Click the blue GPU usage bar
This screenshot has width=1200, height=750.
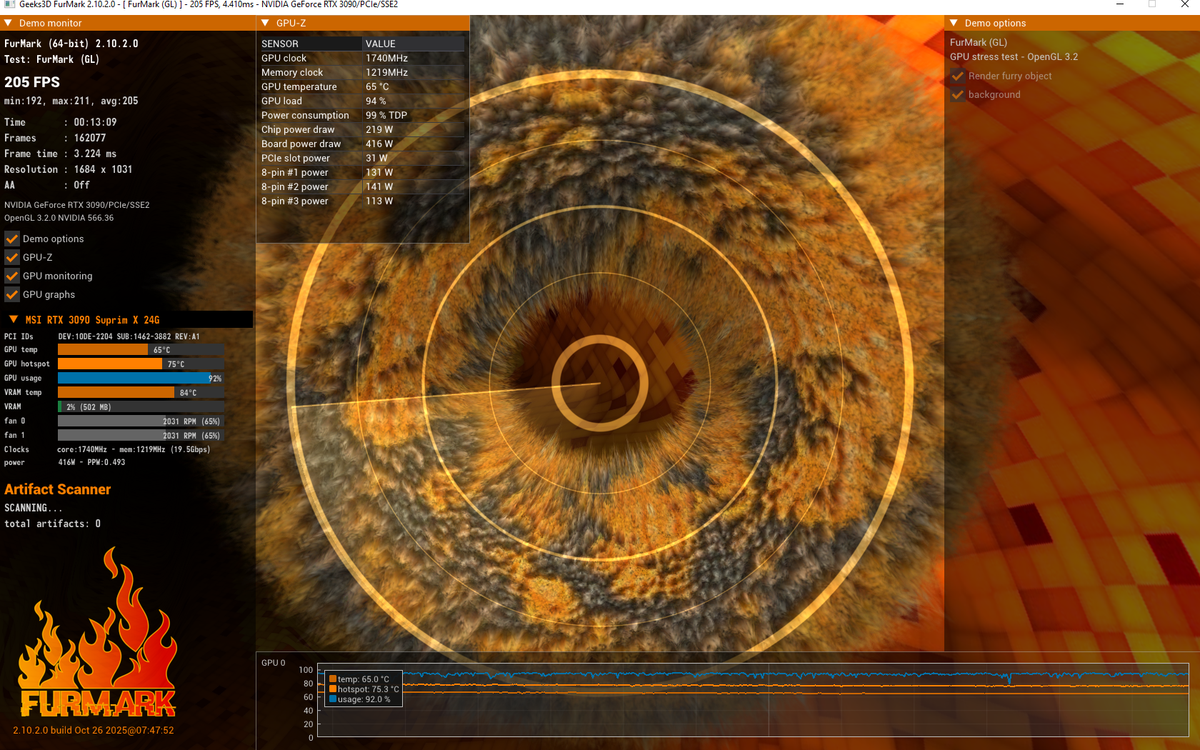(x=140, y=379)
